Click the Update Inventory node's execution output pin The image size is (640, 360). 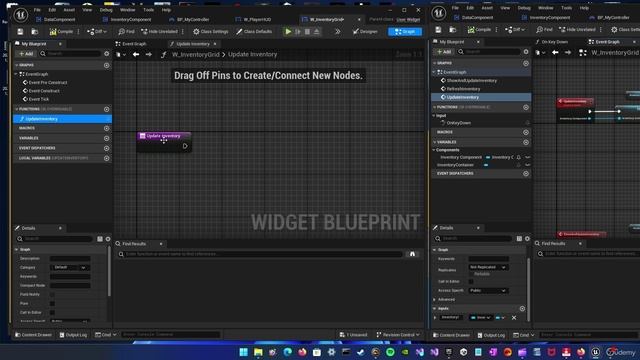(185, 146)
